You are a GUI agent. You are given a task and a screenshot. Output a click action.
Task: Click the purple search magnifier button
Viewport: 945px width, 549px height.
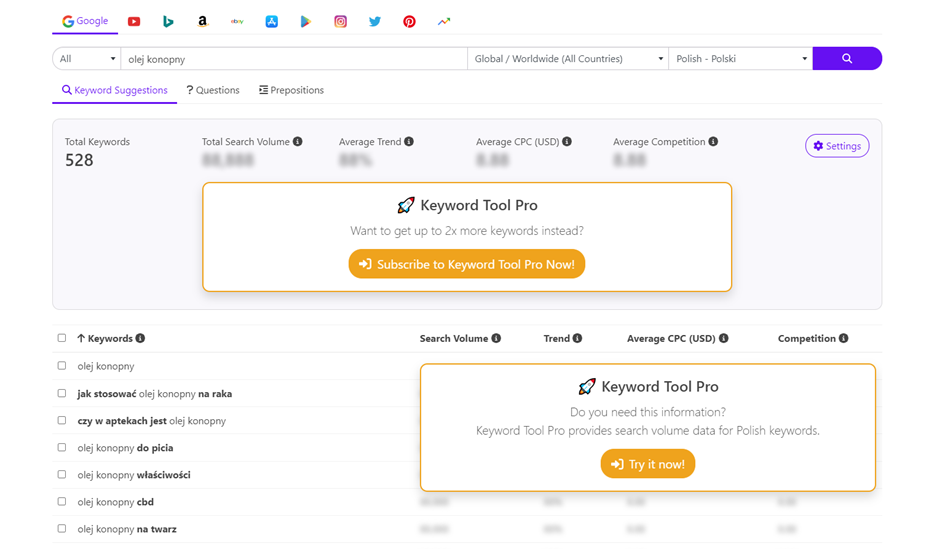tap(847, 59)
